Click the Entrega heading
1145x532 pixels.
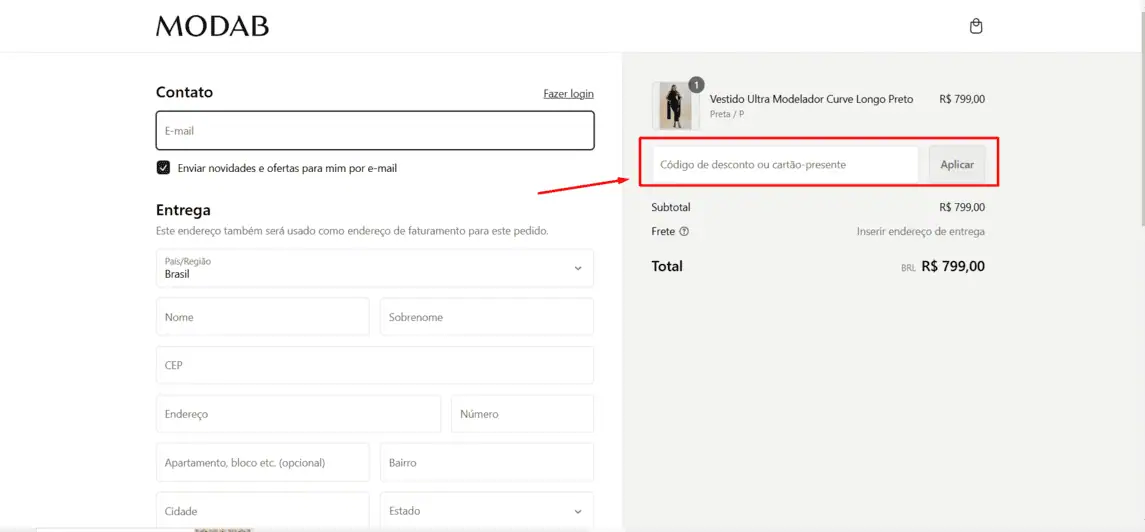click(183, 210)
